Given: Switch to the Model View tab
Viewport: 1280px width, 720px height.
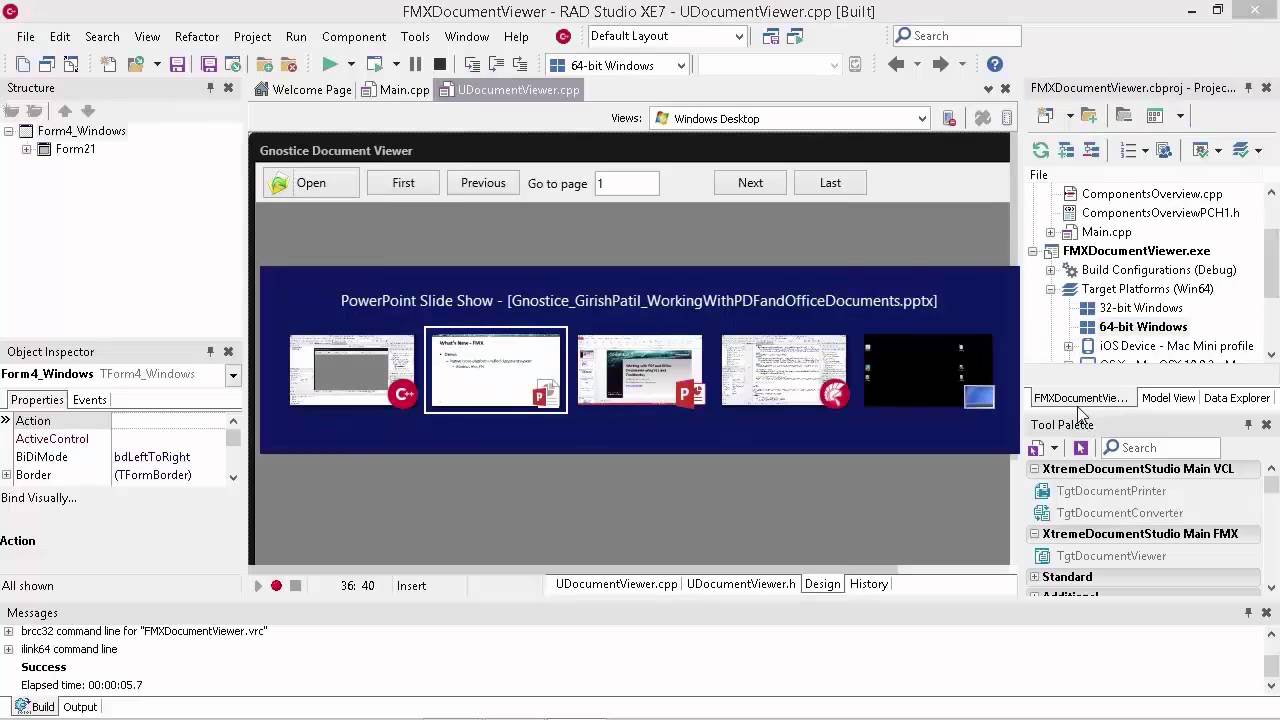Looking at the screenshot, I should coord(1168,398).
